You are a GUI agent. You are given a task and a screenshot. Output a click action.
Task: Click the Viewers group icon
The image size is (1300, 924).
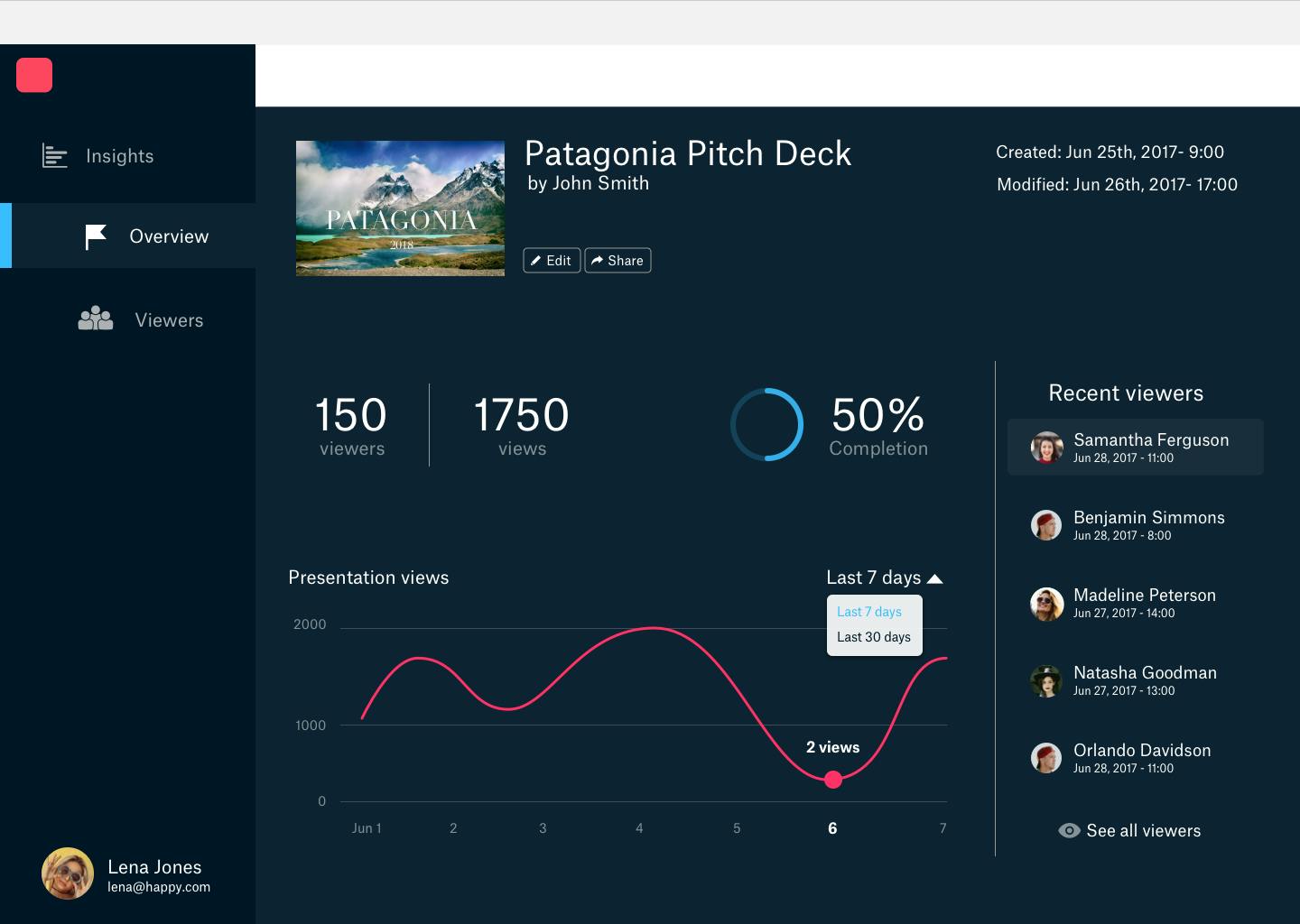(96, 319)
